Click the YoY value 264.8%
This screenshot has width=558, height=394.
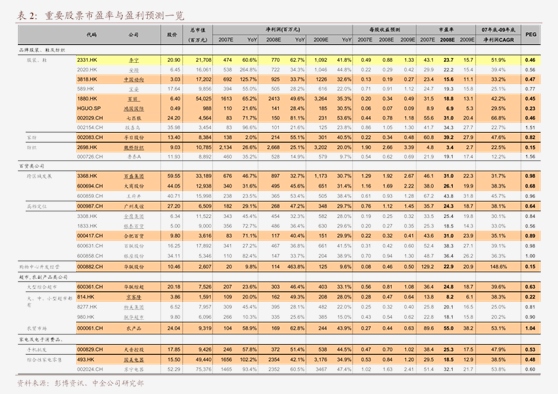248,70
